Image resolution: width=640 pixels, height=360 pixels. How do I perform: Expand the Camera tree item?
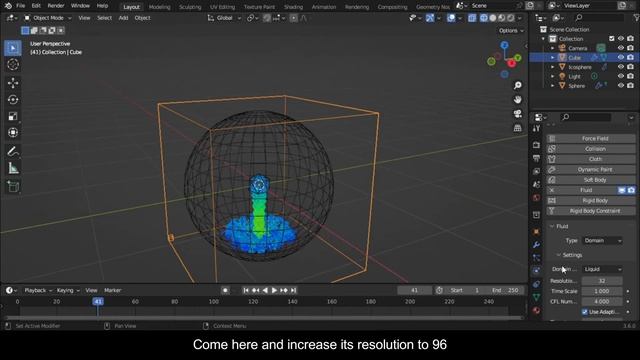(x=552, y=48)
